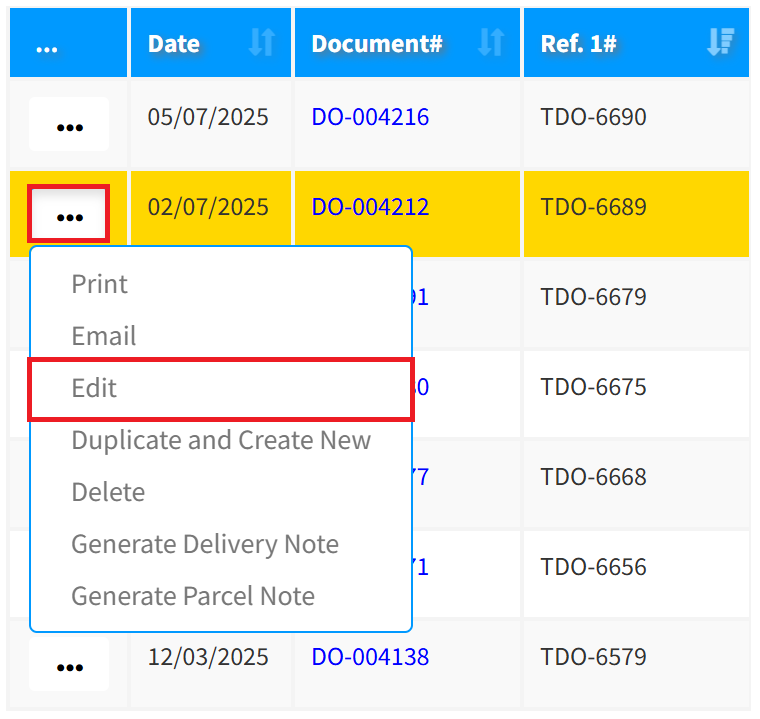Open document link DO-004138
760x719 pixels.
pyautogui.click(x=370, y=657)
